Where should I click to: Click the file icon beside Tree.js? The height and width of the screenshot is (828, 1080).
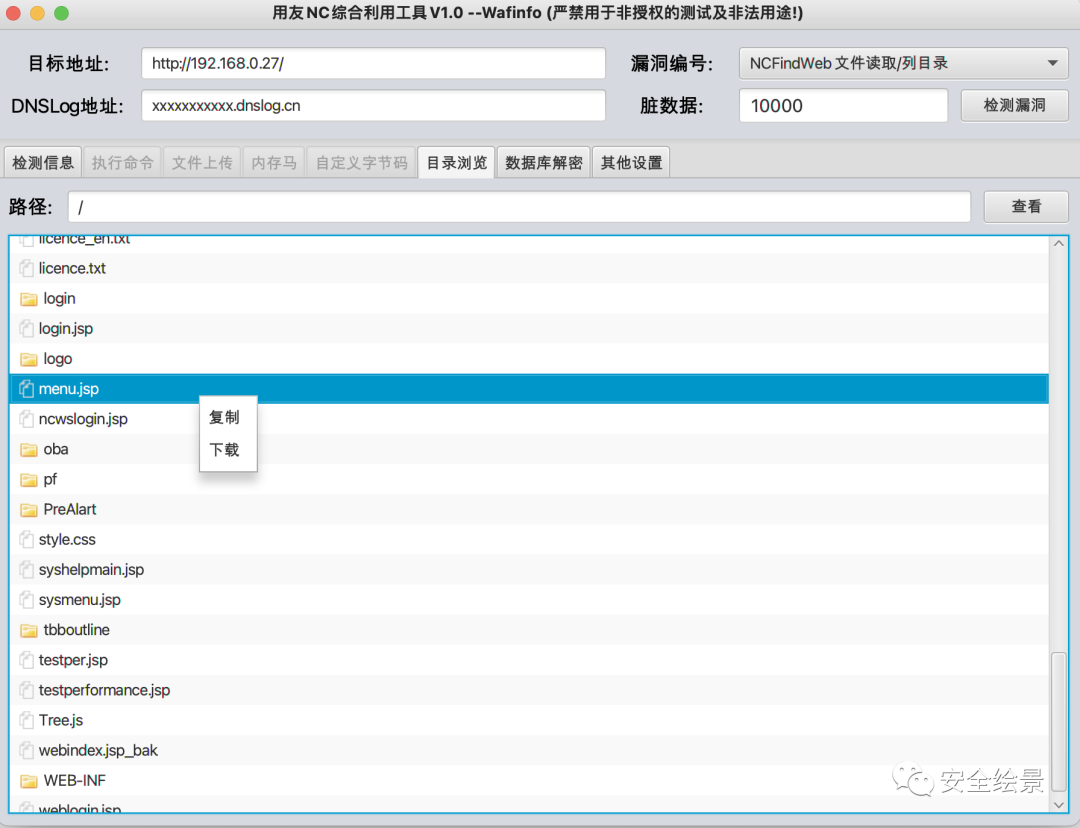click(x=27, y=721)
